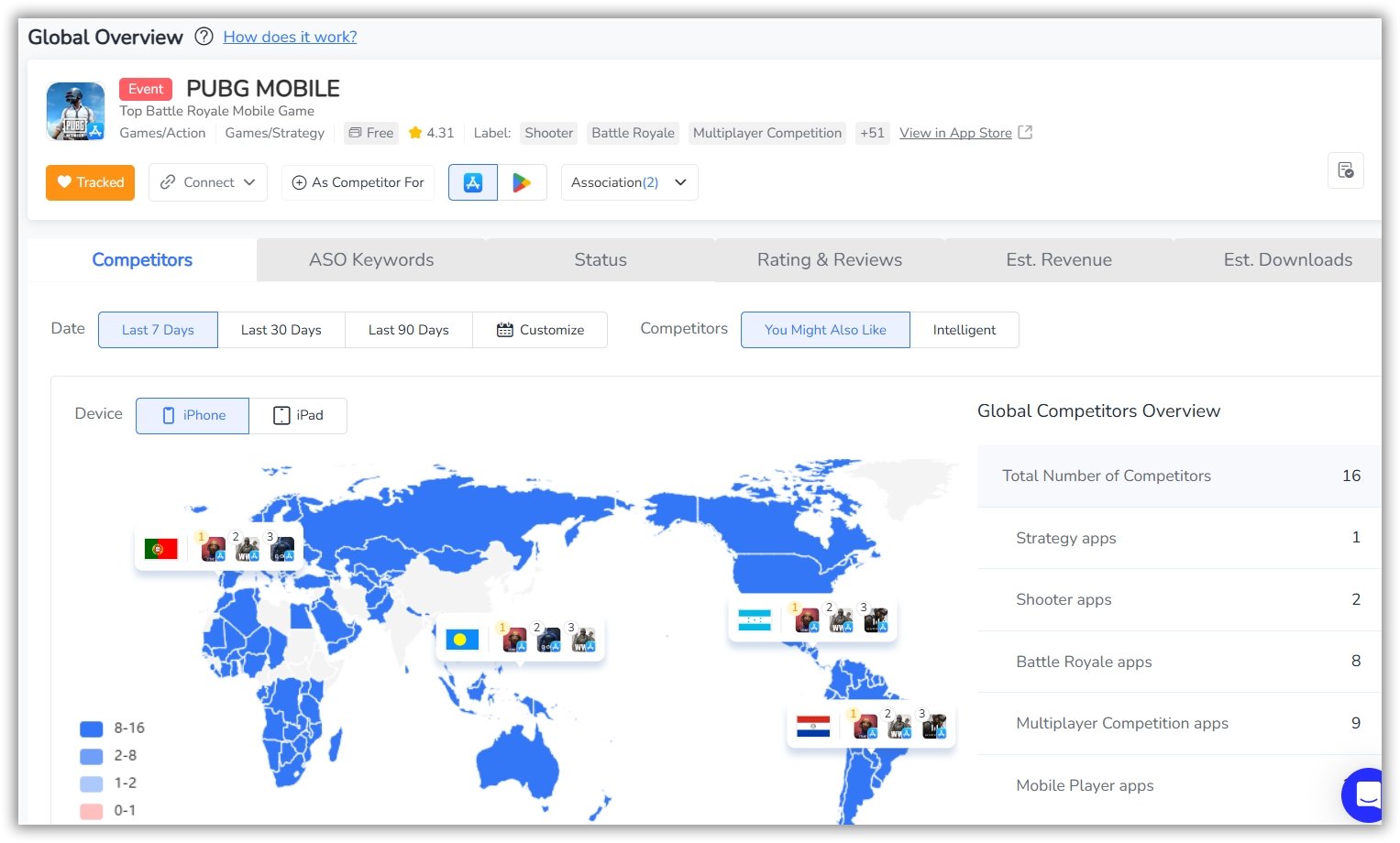1400x843 pixels.
Task: Select the App Store platform icon
Action: pos(473,182)
